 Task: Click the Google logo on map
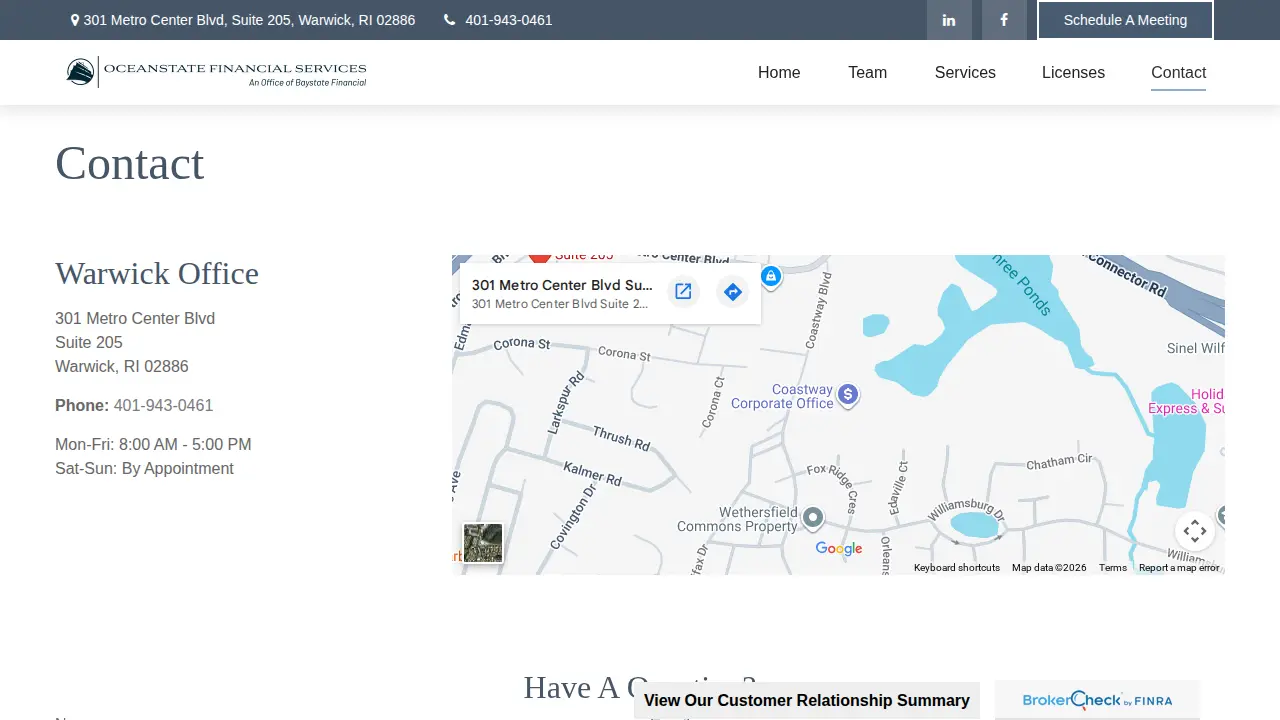point(839,548)
